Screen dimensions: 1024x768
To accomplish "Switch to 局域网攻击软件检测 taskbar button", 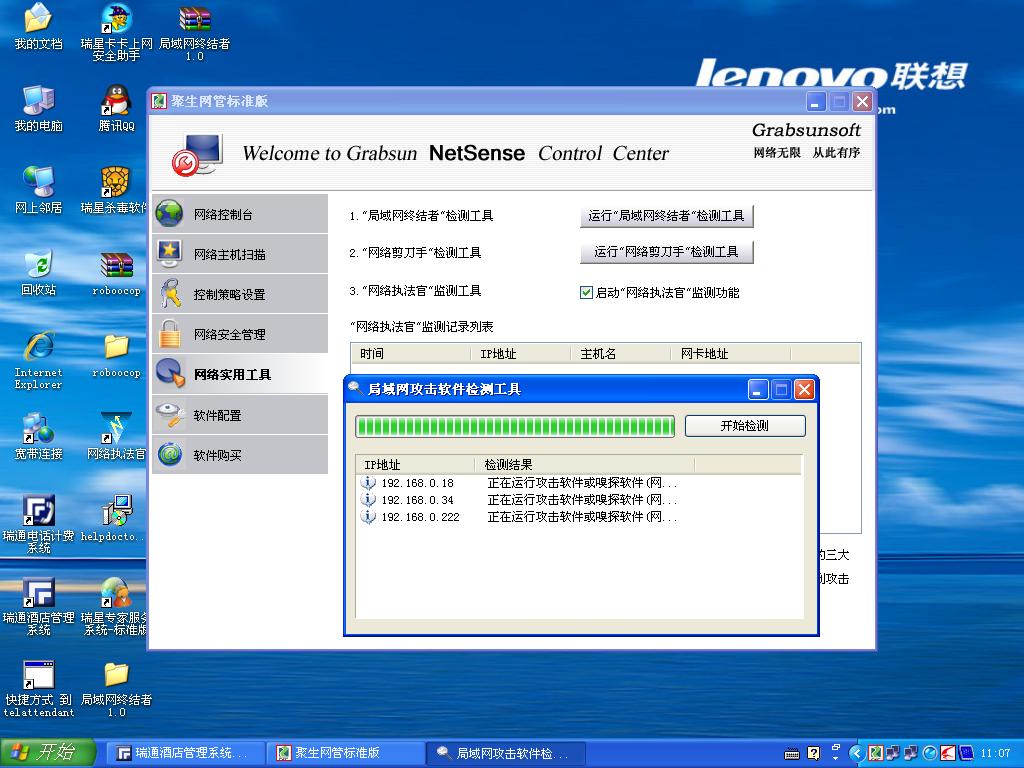I will click(506, 753).
